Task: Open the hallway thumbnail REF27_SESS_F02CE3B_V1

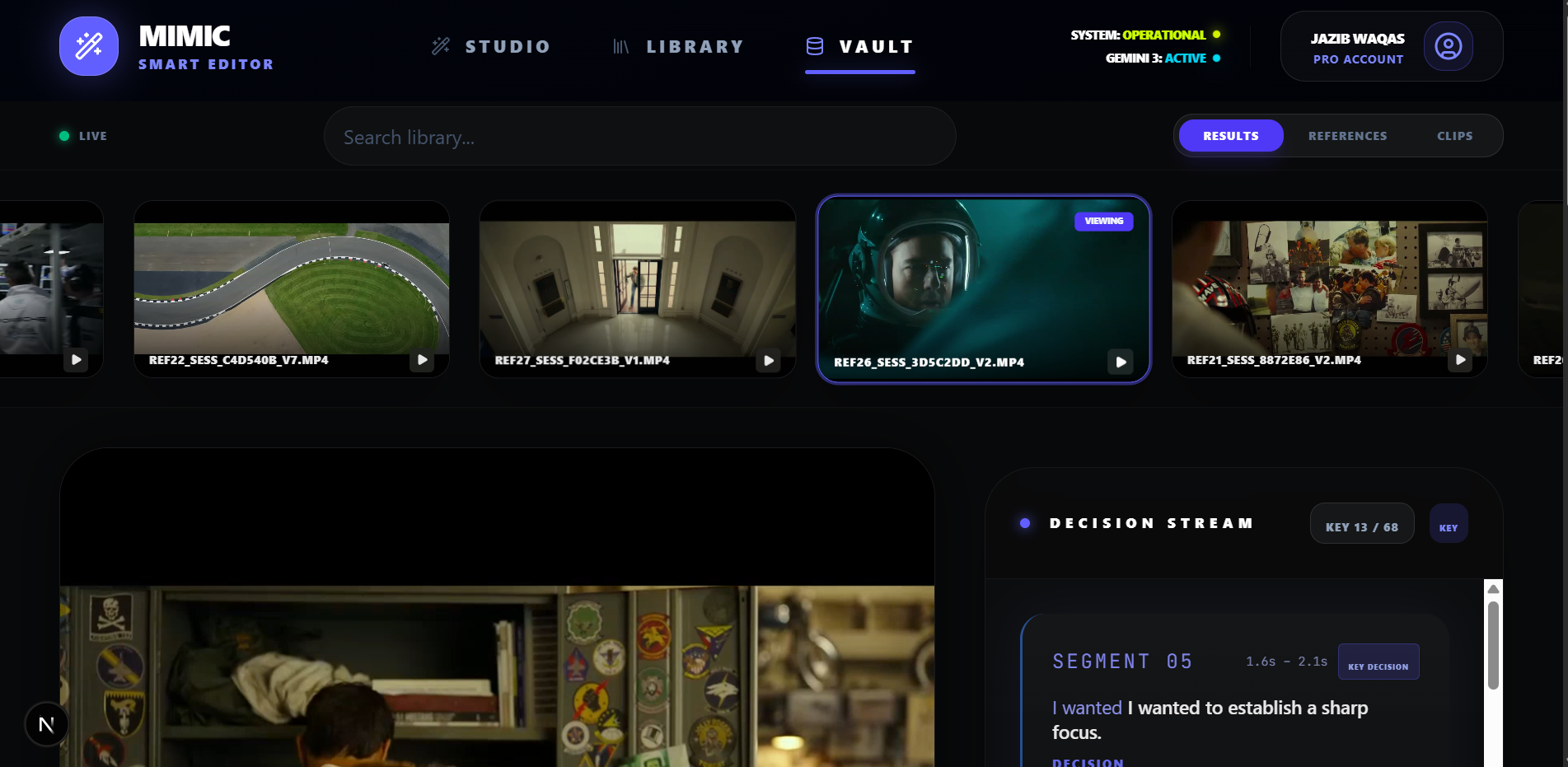Action: tap(638, 288)
